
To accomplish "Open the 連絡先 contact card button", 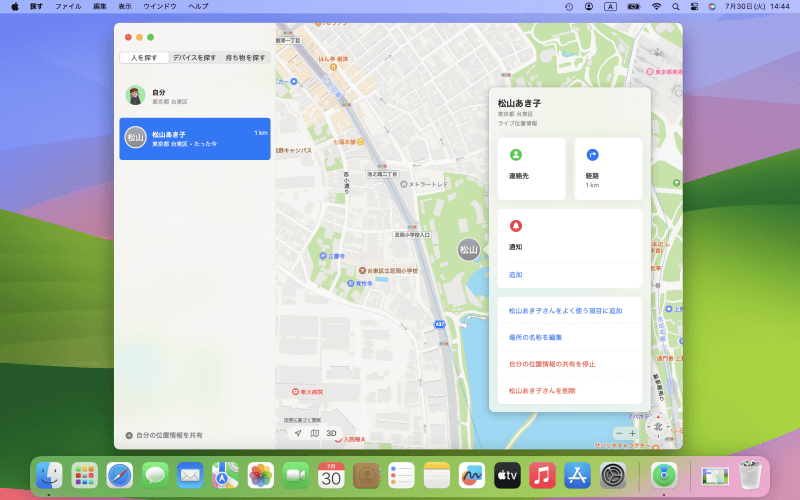I will point(531,168).
